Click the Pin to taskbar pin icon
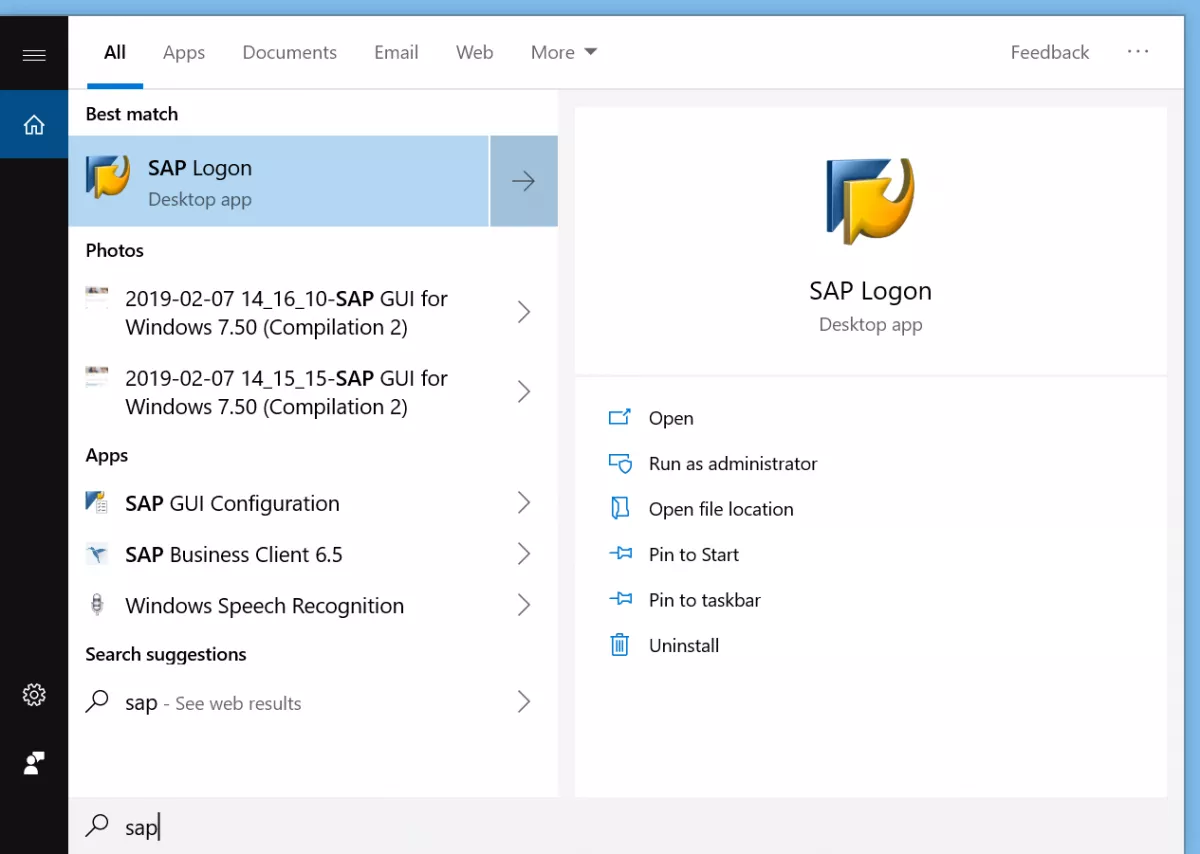This screenshot has width=1200, height=854. pos(620,599)
